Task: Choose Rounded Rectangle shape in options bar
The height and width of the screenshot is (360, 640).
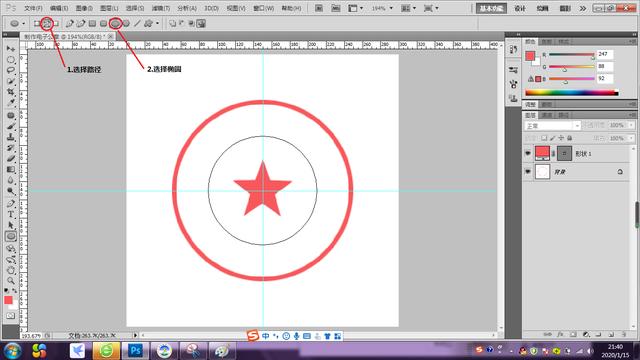Action: [104, 24]
